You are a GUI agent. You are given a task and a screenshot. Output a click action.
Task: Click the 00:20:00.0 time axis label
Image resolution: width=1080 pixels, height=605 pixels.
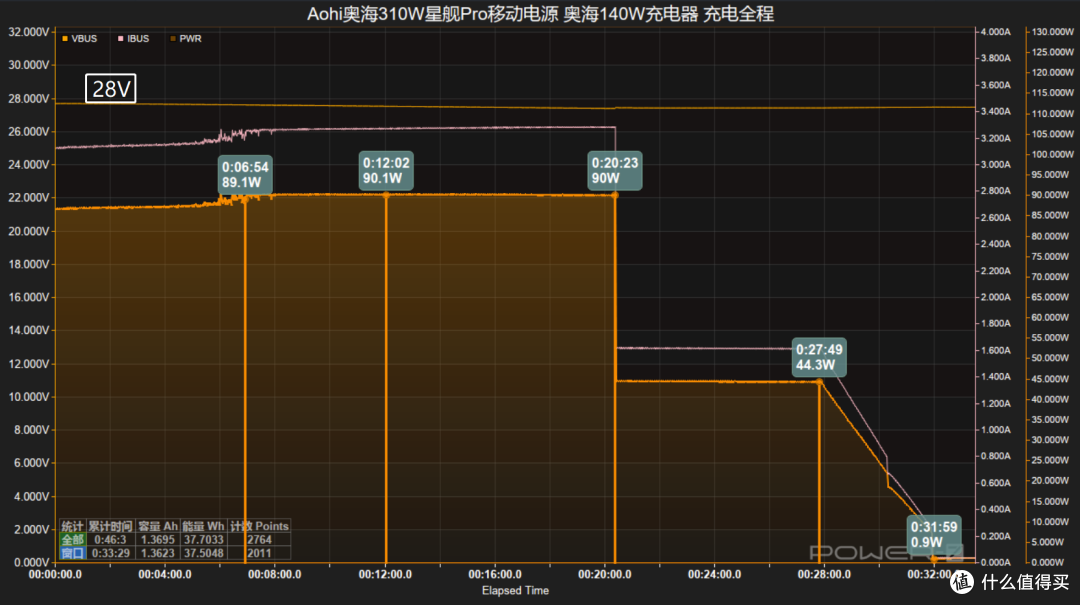tap(605, 574)
